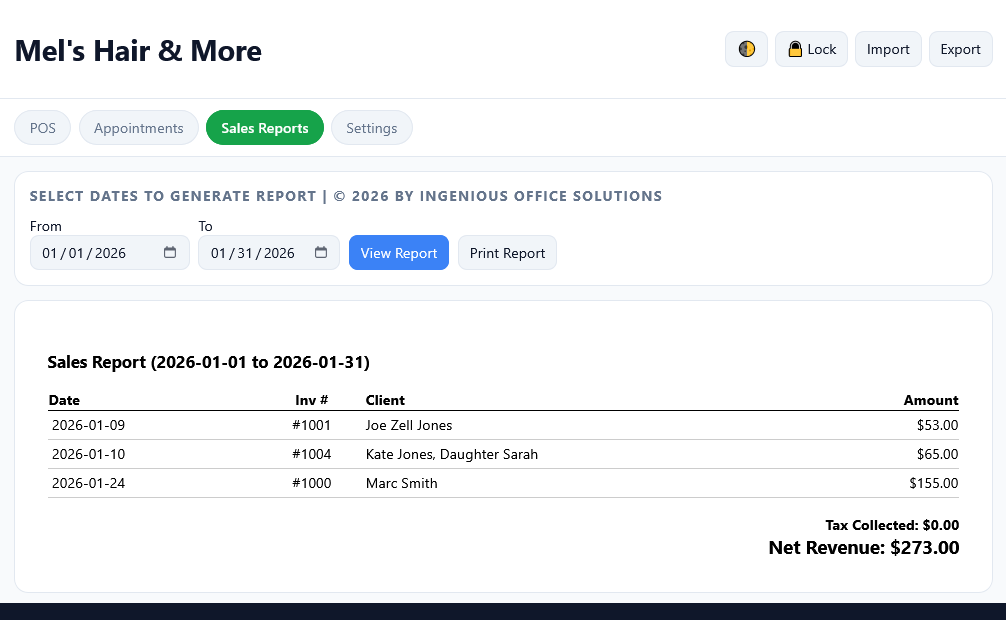Click client Kate Jones, Daughter Sarah
The height and width of the screenshot is (620, 1006).
(452, 454)
